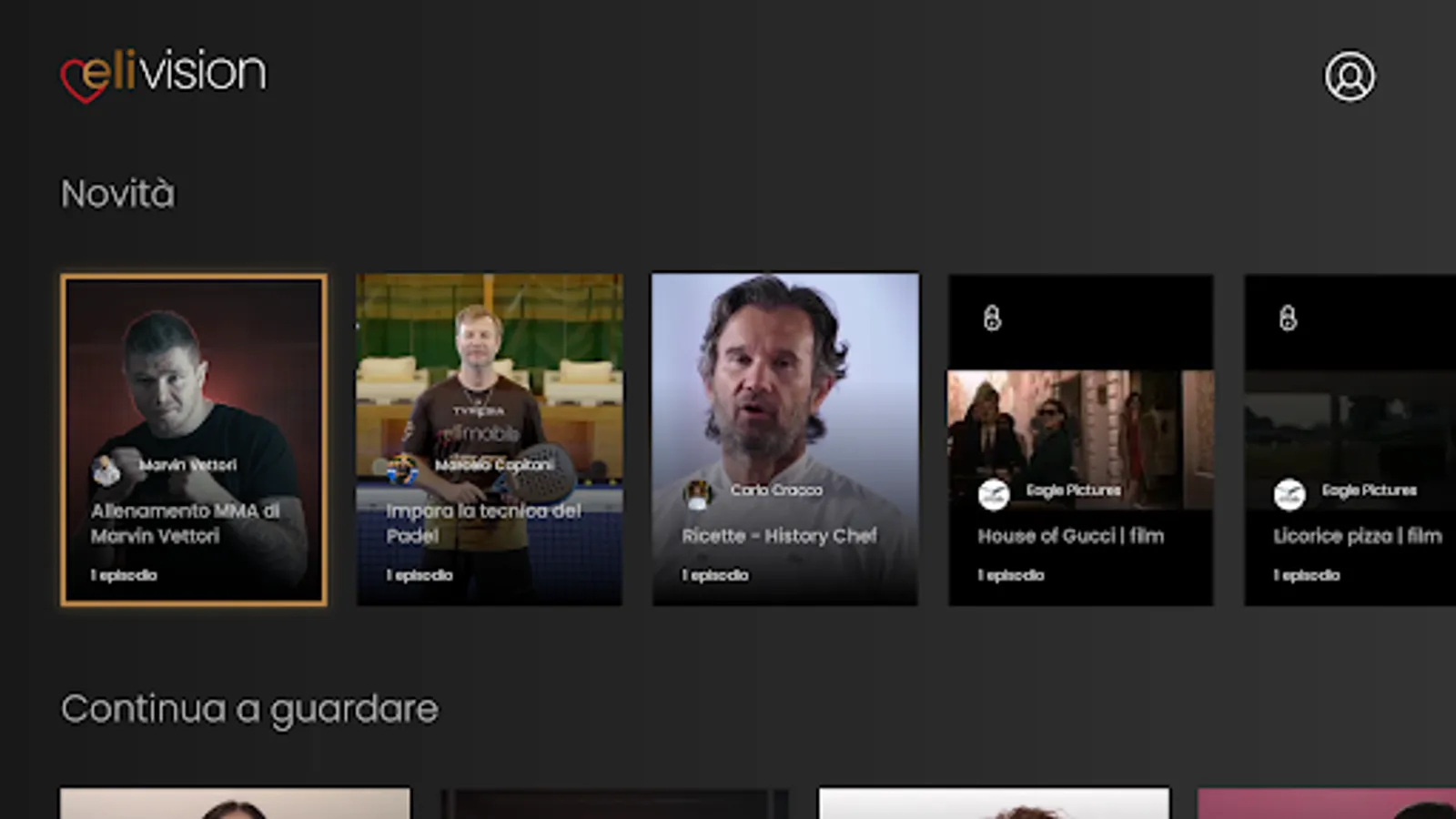The height and width of the screenshot is (819, 1456).
Task: Click lock icon on Licorice pizza card
Action: point(1288,318)
